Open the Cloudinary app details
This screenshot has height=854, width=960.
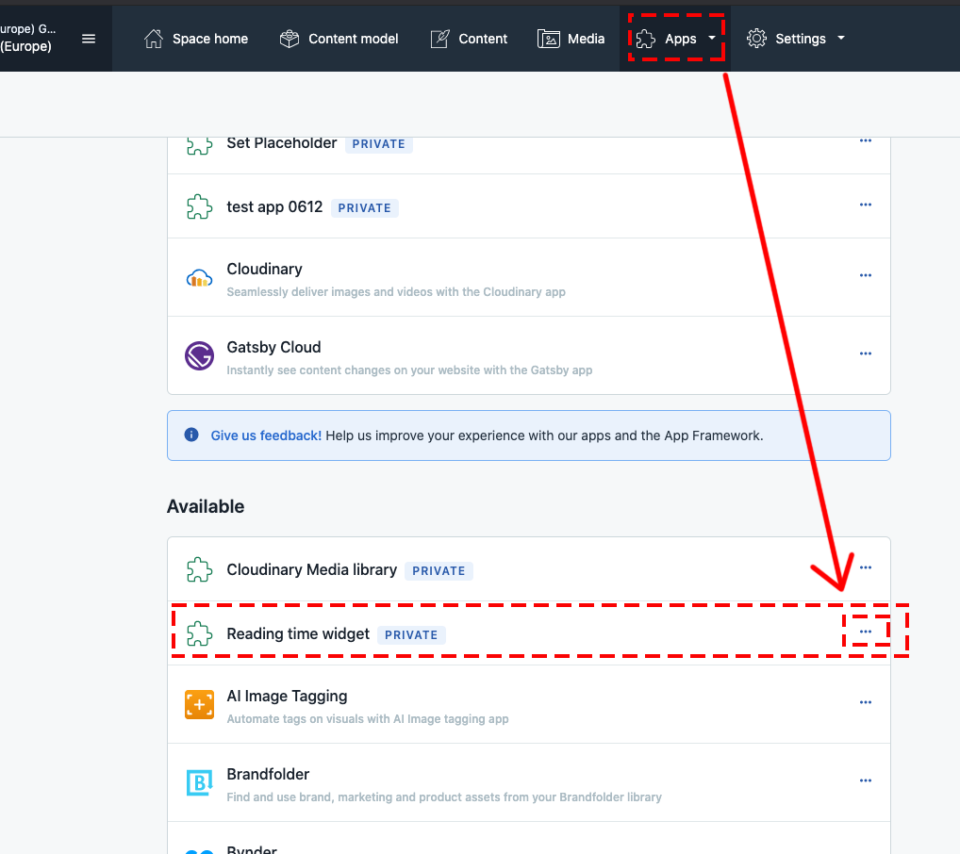pyautogui.click(x=264, y=269)
